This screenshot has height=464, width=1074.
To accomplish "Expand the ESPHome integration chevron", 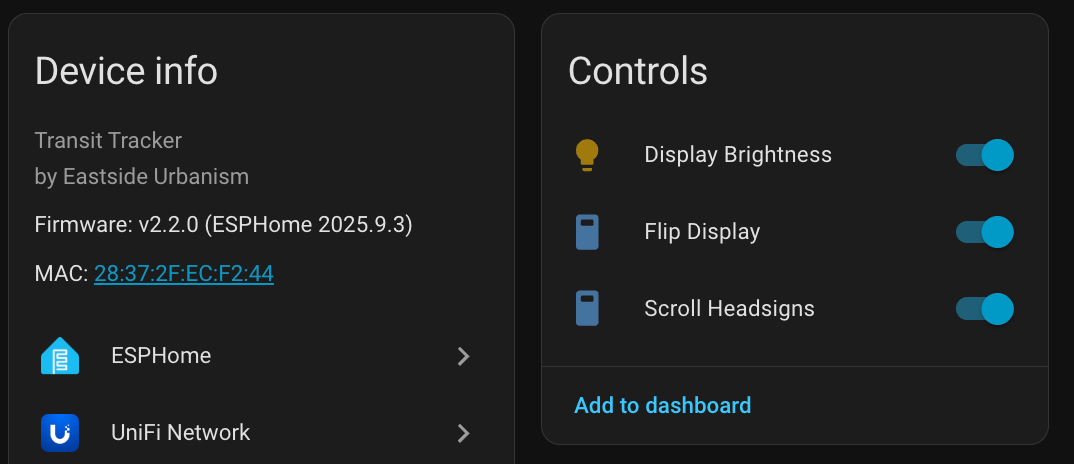I will click(x=463, y=356).
